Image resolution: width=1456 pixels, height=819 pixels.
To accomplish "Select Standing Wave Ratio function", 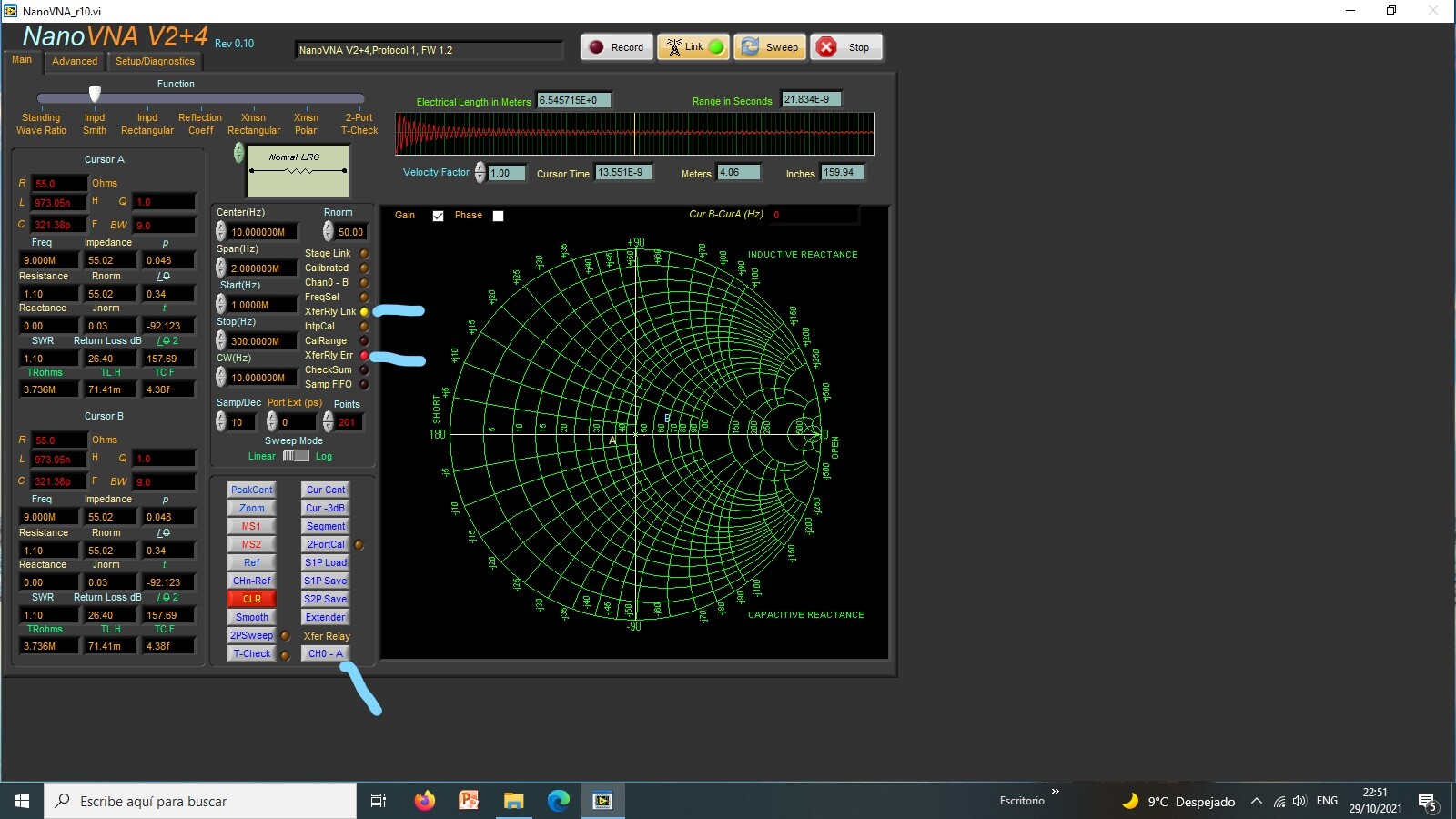I will coord(41,124).
